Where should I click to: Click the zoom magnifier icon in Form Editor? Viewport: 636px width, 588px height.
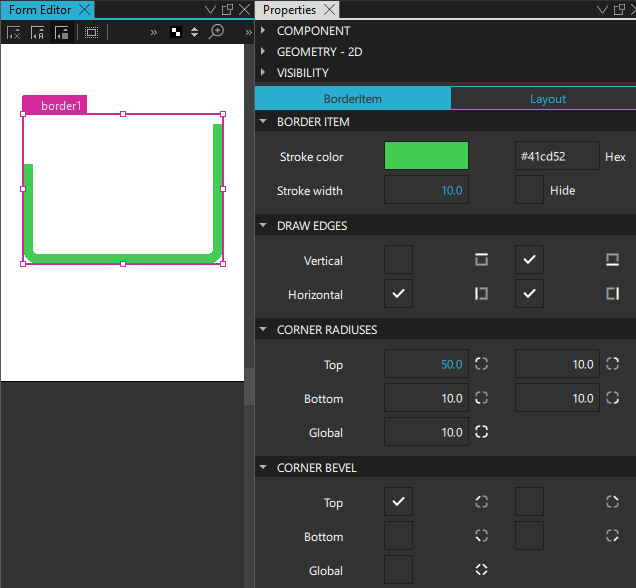click(x=216, y=32)
